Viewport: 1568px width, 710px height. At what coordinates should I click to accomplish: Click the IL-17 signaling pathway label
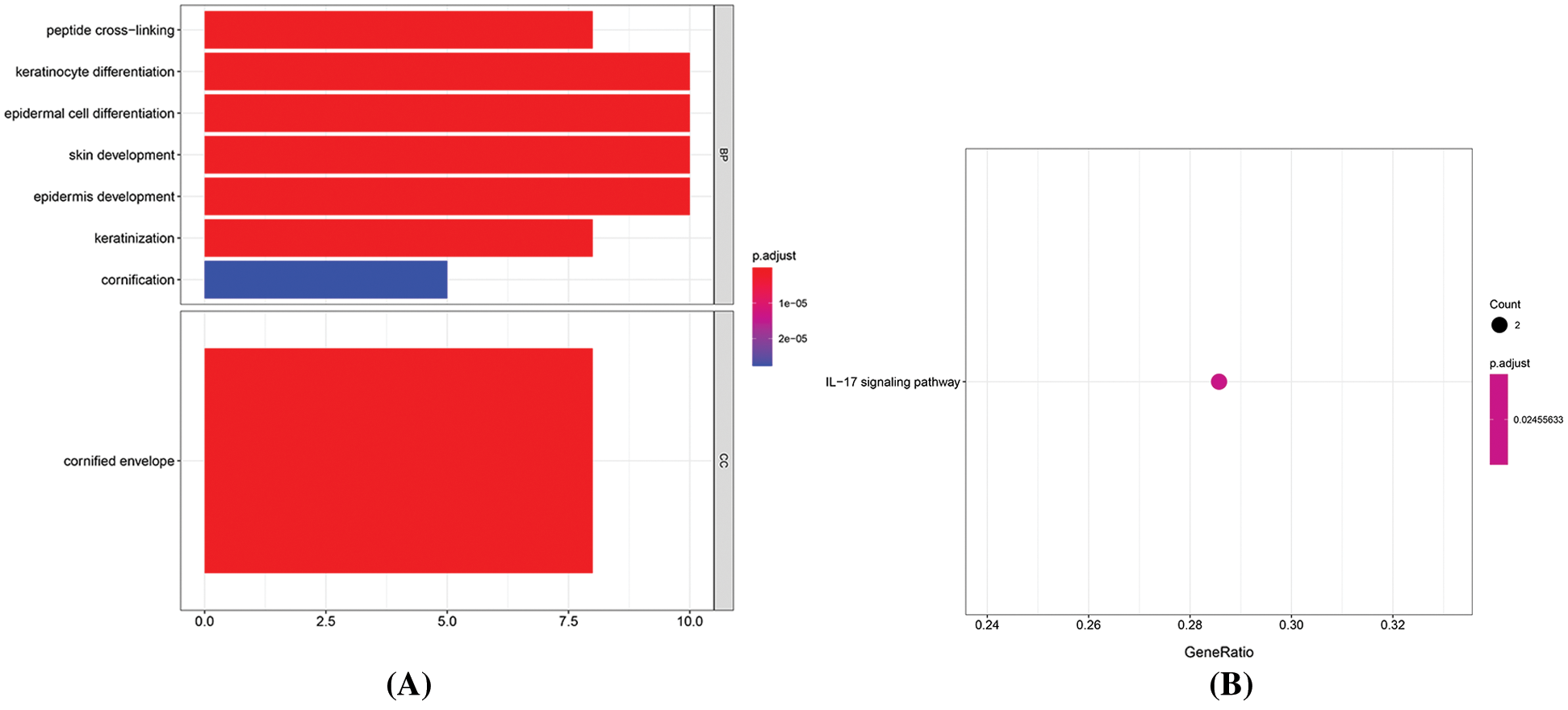pyautogui.click(x=893, y=382)
